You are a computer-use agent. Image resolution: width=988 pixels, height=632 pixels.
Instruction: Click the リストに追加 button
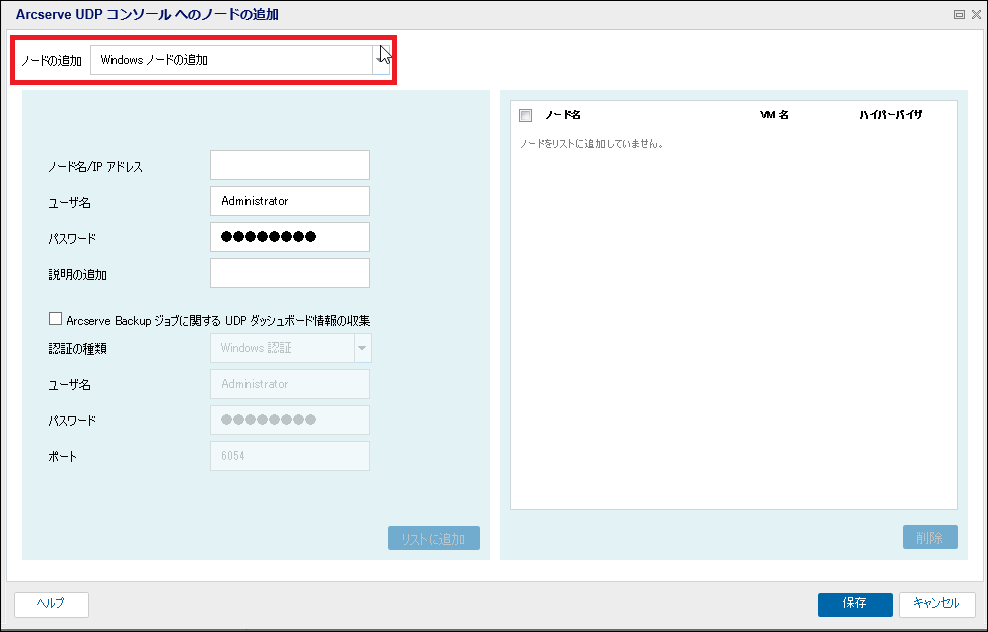point(434,538)
